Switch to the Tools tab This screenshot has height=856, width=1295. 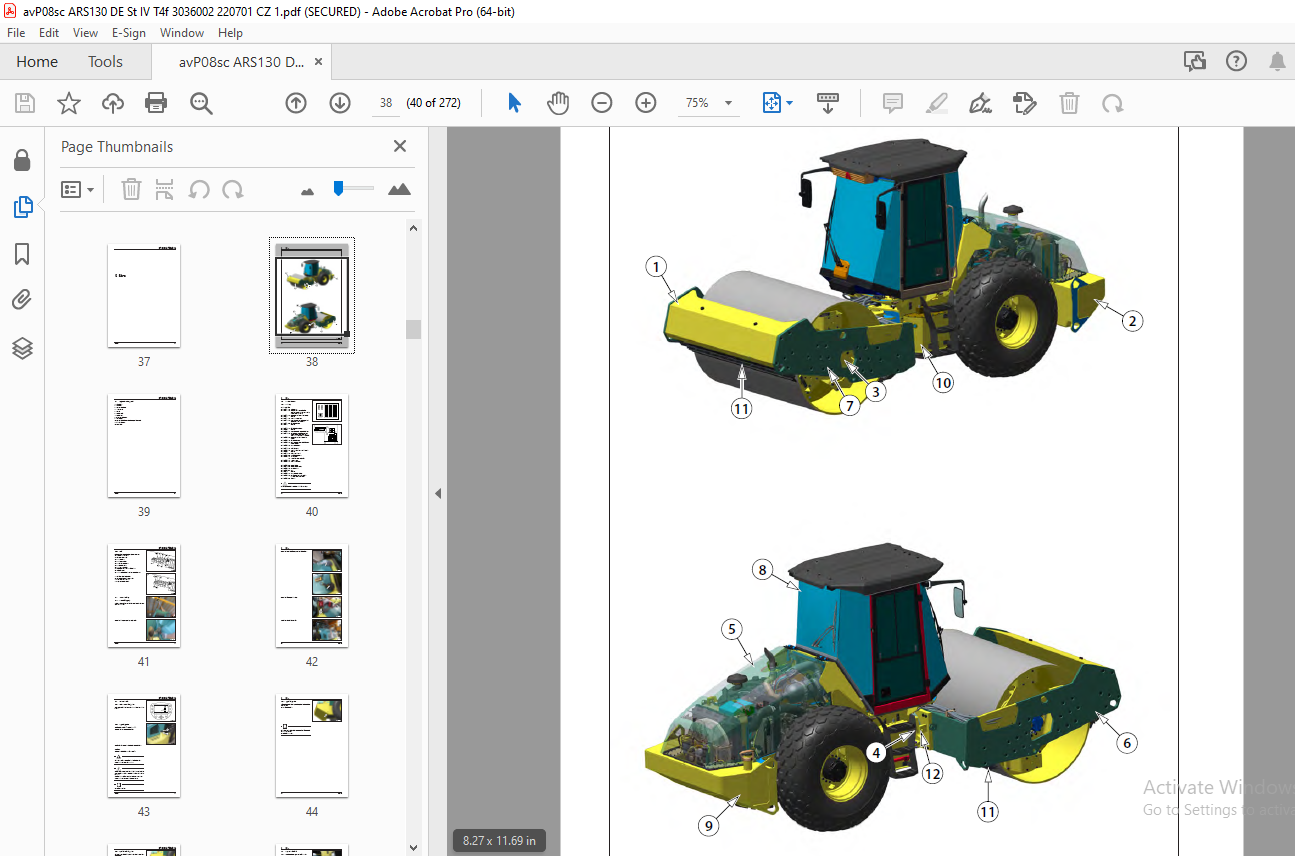[105, 62]
